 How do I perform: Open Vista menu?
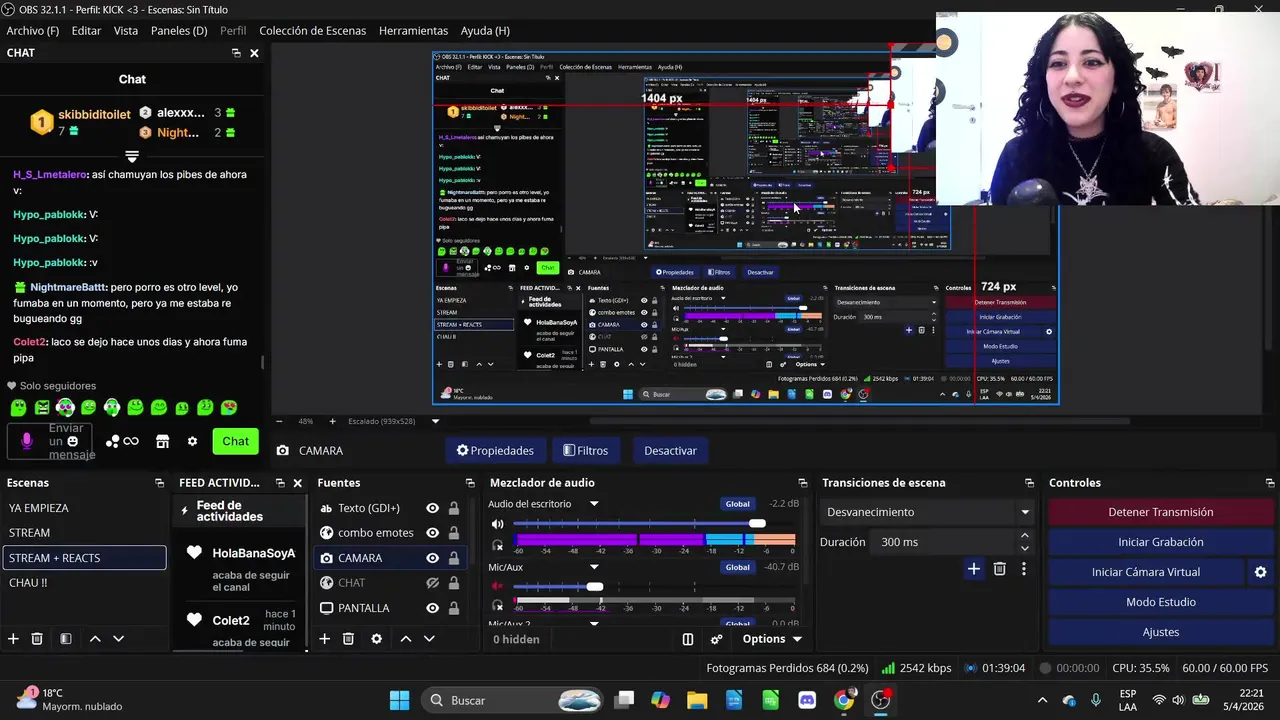click(126, 31)
